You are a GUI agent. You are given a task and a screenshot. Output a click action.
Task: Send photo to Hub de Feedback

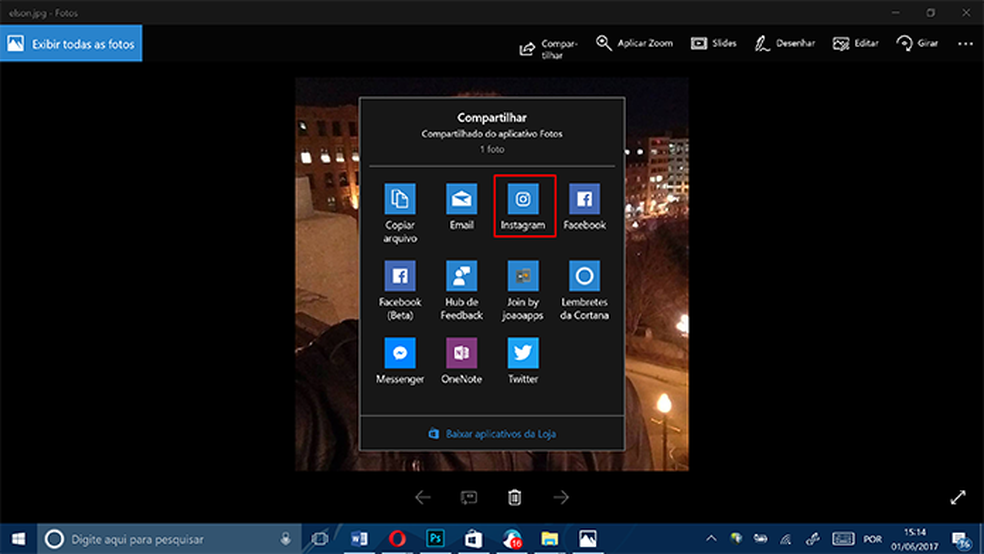coord(461,290)
